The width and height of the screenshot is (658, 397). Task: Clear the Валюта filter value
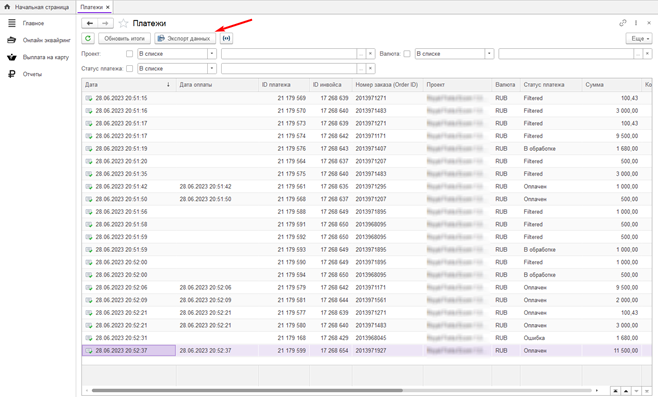click(x=647, y=54)
